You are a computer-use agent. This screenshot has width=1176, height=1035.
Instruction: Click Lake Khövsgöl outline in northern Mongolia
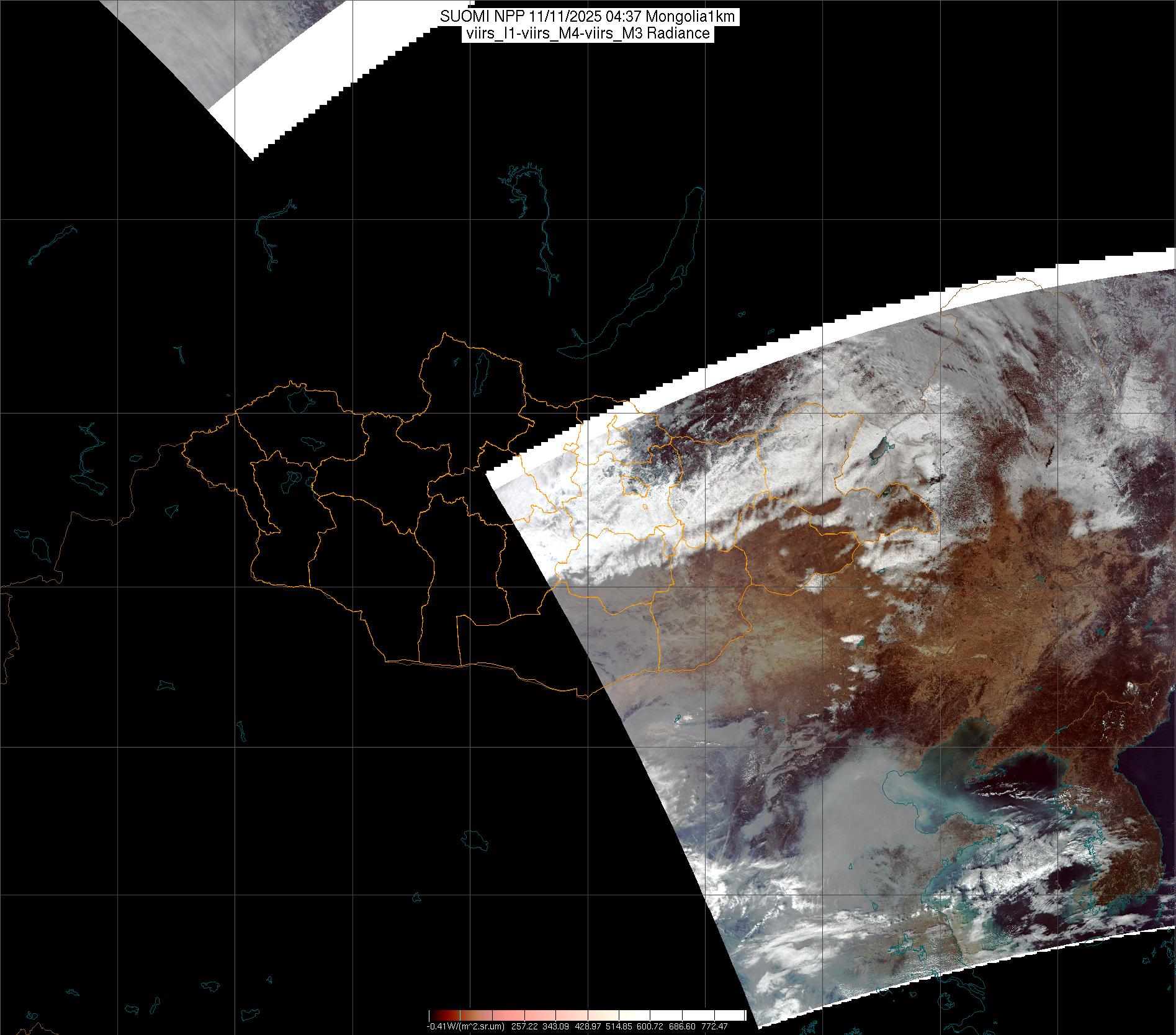point(480,374)
